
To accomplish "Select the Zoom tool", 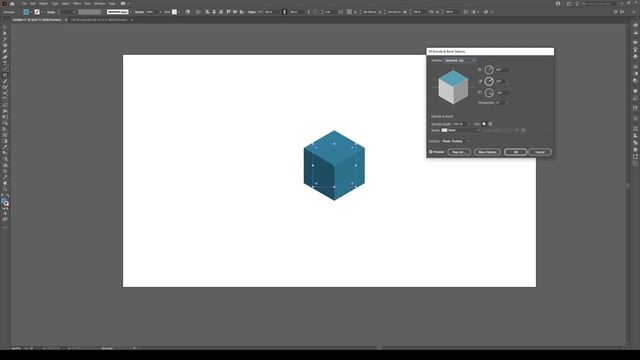I will [5, 189].
